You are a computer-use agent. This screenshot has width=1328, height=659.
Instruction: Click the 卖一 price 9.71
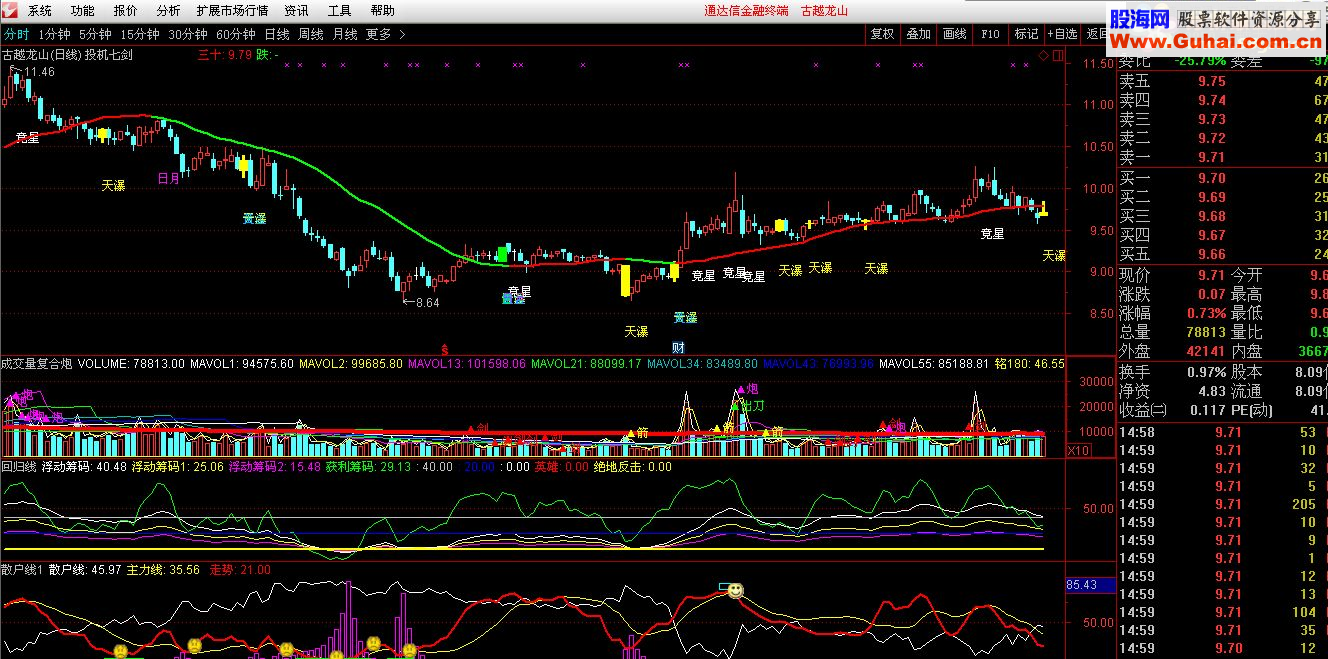point(1210,158)
